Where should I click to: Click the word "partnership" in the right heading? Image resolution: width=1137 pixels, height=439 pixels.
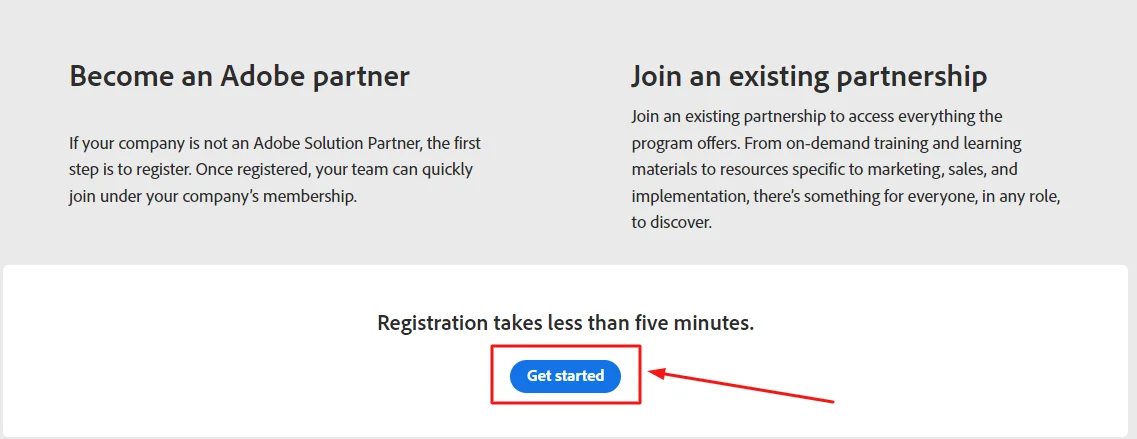click(x=910, y=77)
